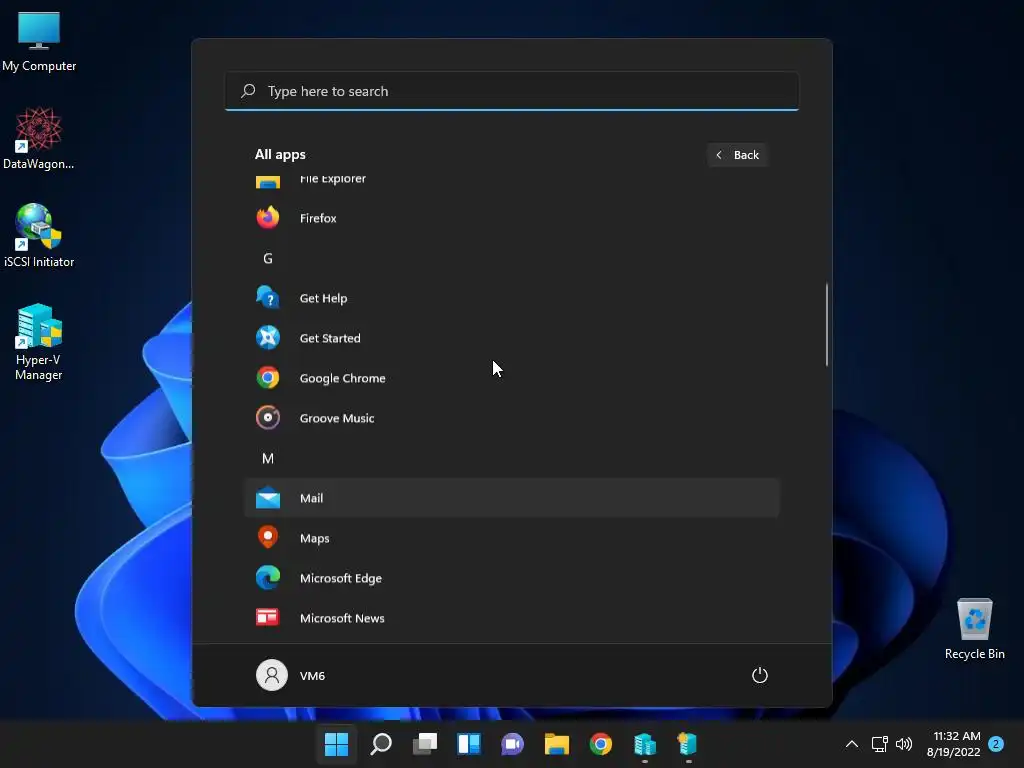Open the Get Started app

(511, 338)
